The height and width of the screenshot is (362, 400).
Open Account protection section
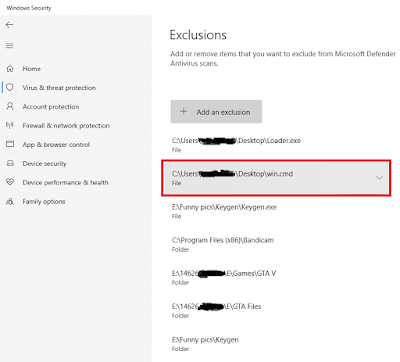coord(51,107)
